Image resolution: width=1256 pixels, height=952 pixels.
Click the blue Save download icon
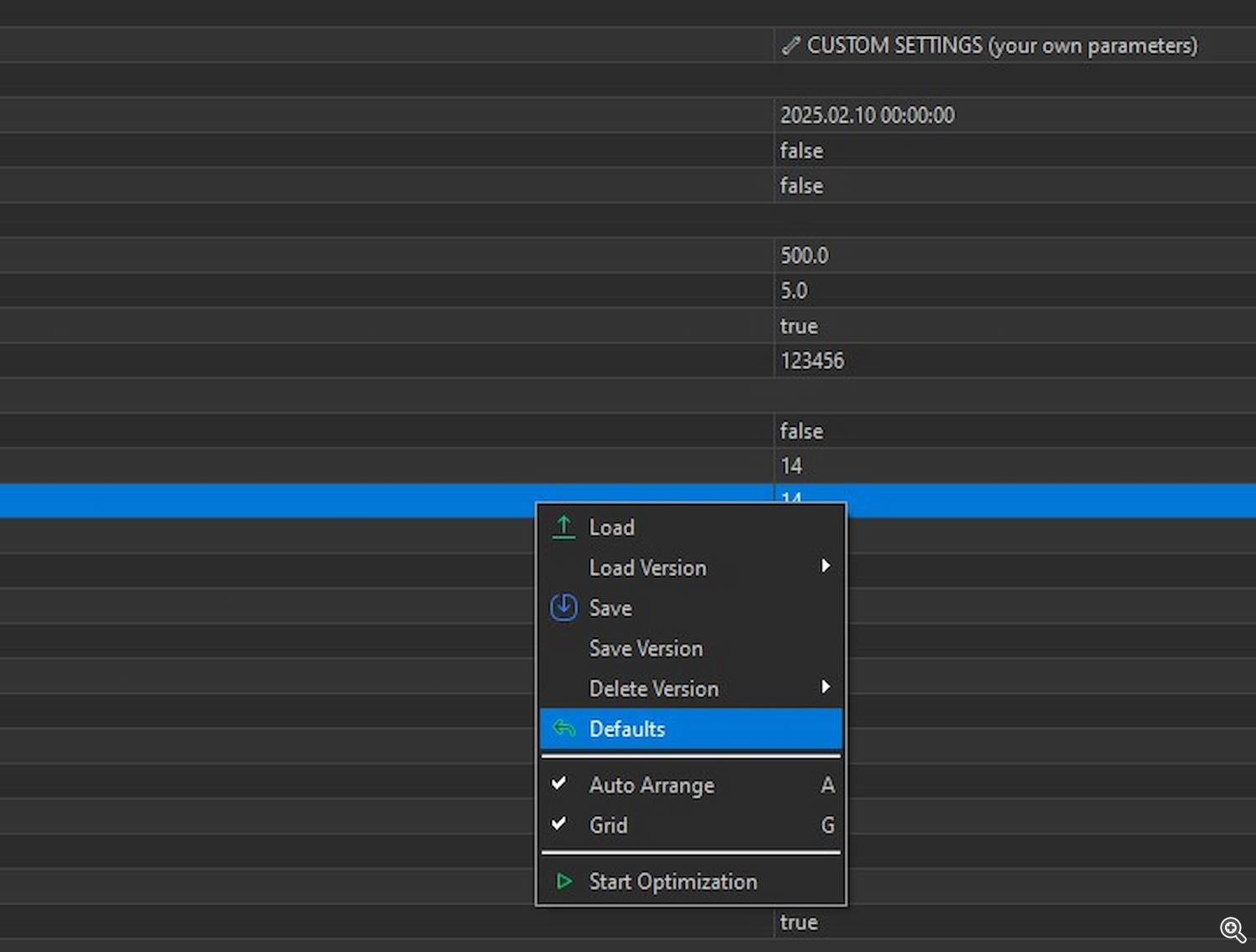[x=564, y=608]
